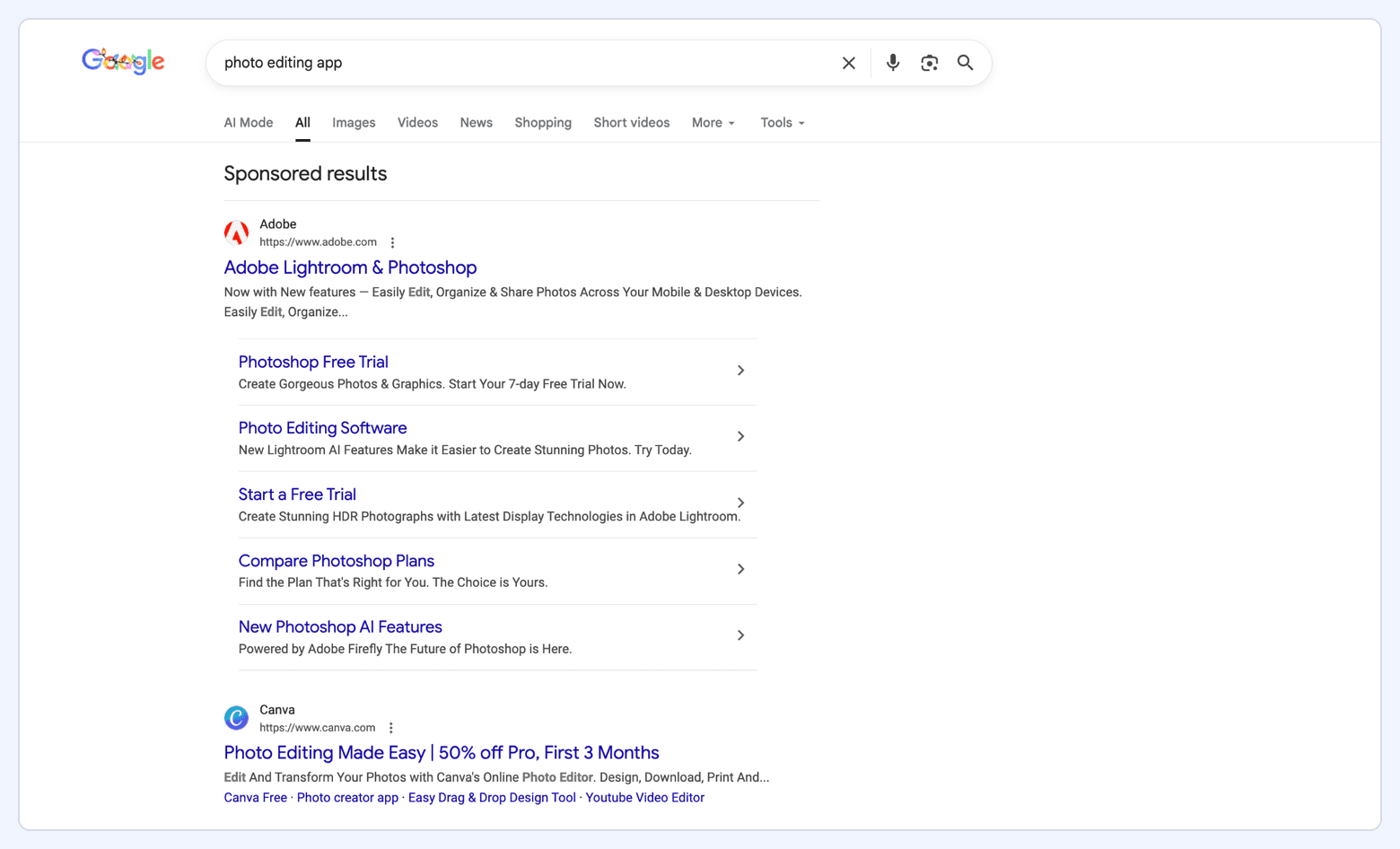
Task: Click the Adobe favicon logo
Action: click(236, 232)
